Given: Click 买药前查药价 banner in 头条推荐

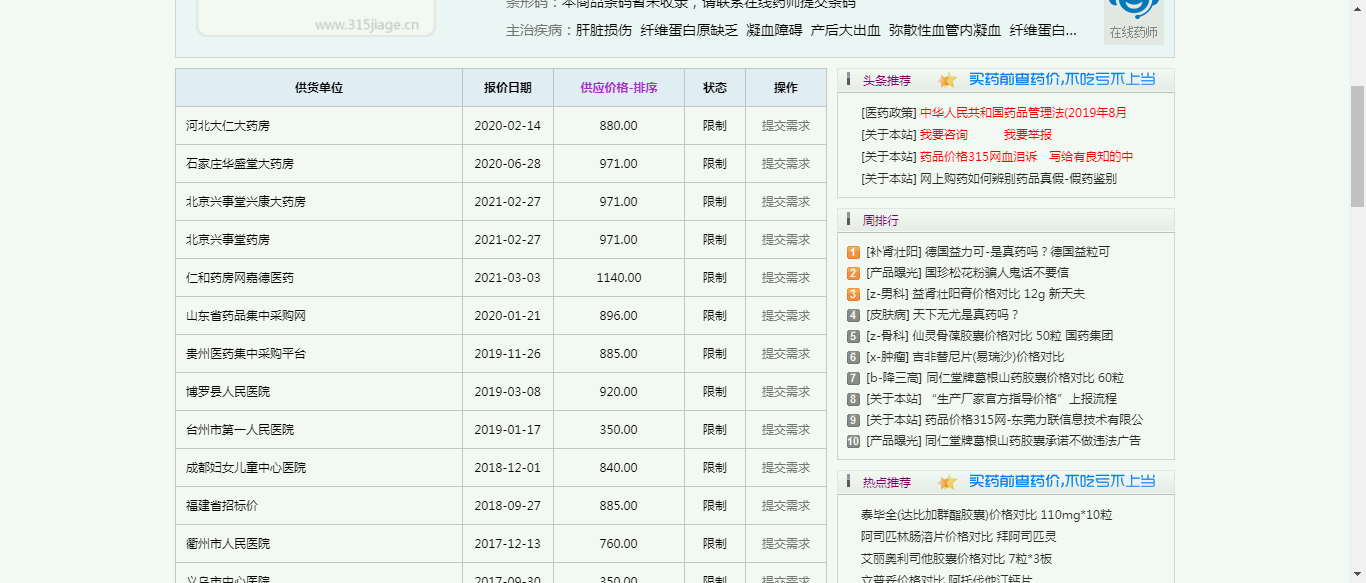Looking at the screenshot, I should click(1062, 79).
